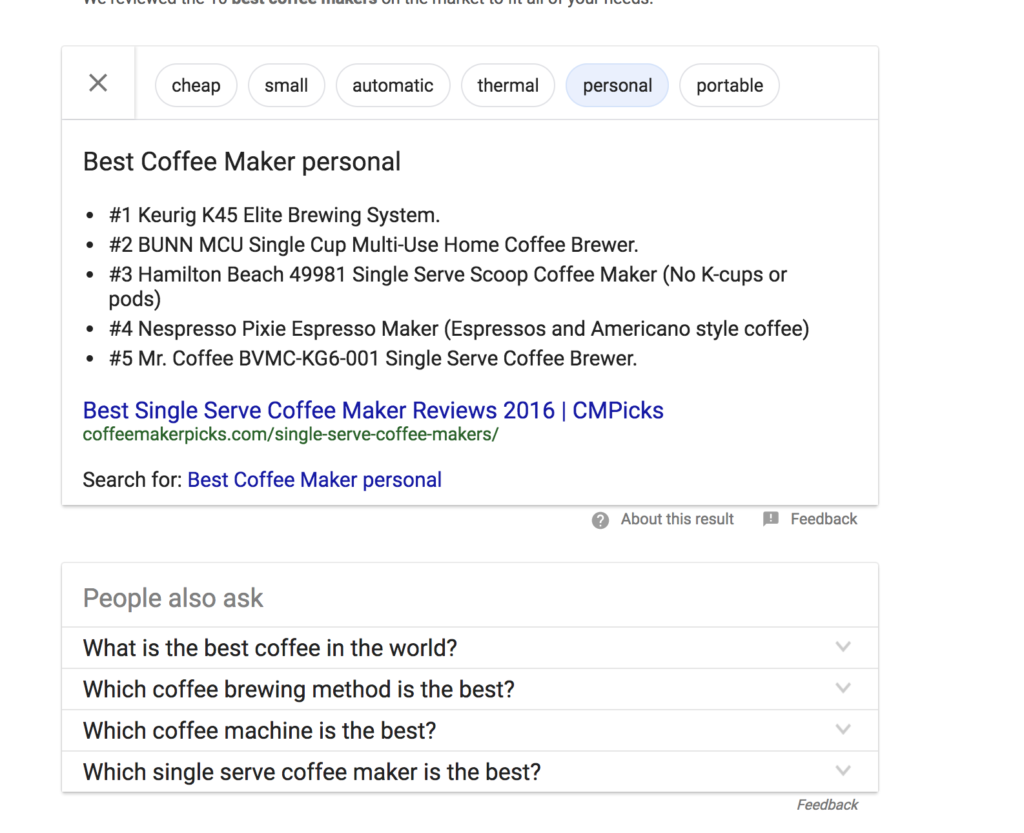1024x833 pixels.
Task: Expand 'Which coffee brewing method is the best?'
Action: pos(470,689)
